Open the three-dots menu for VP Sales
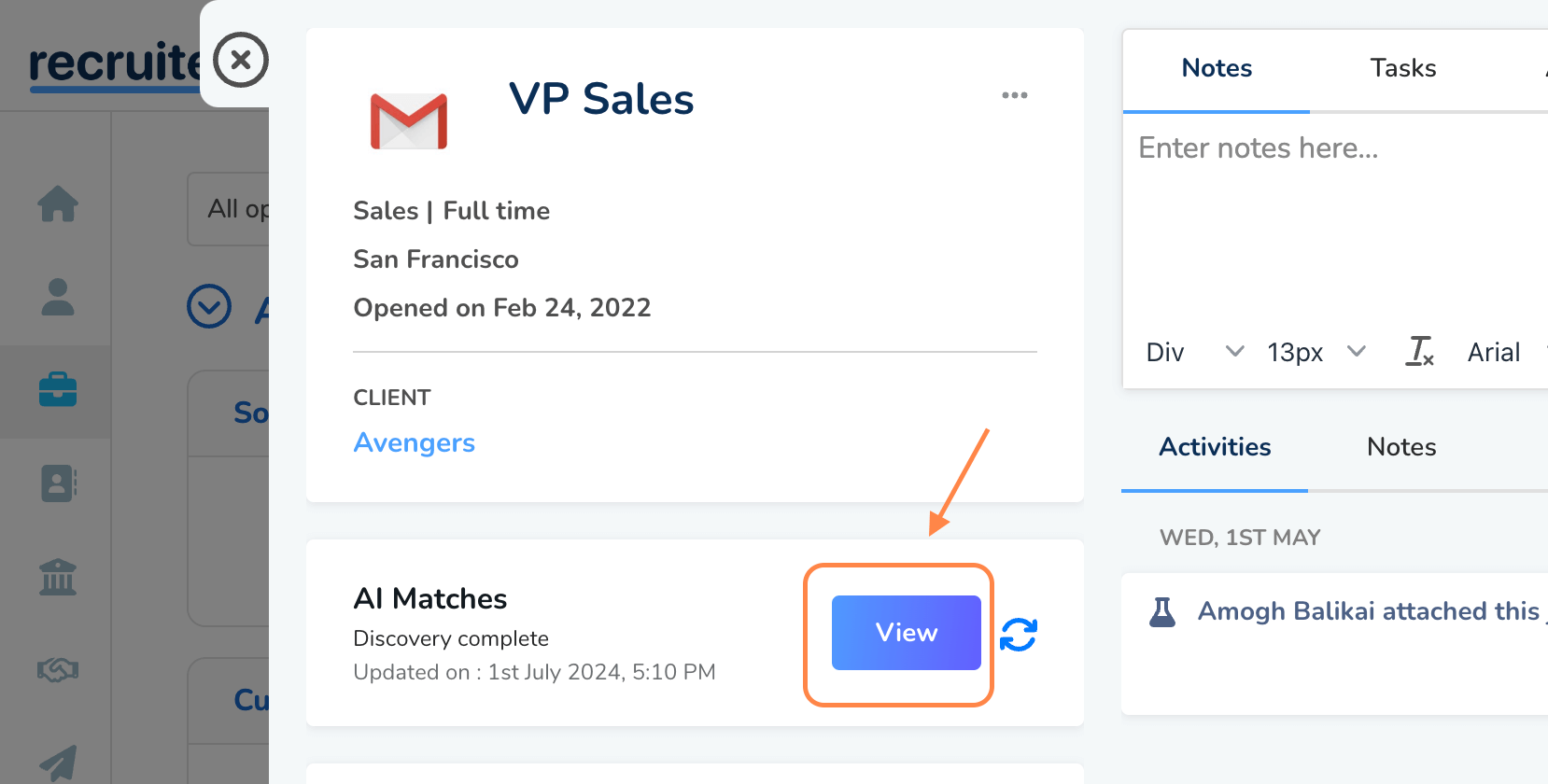Screen dimensions: 1548x784 tap(1014, 95)
